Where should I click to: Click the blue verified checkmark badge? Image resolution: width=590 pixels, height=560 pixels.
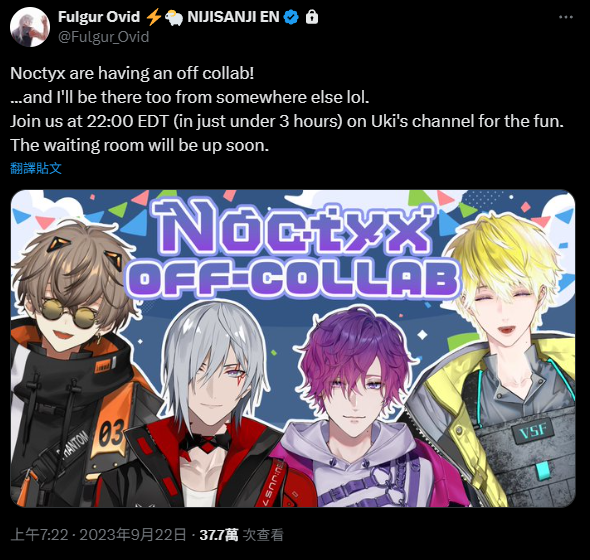291,17
